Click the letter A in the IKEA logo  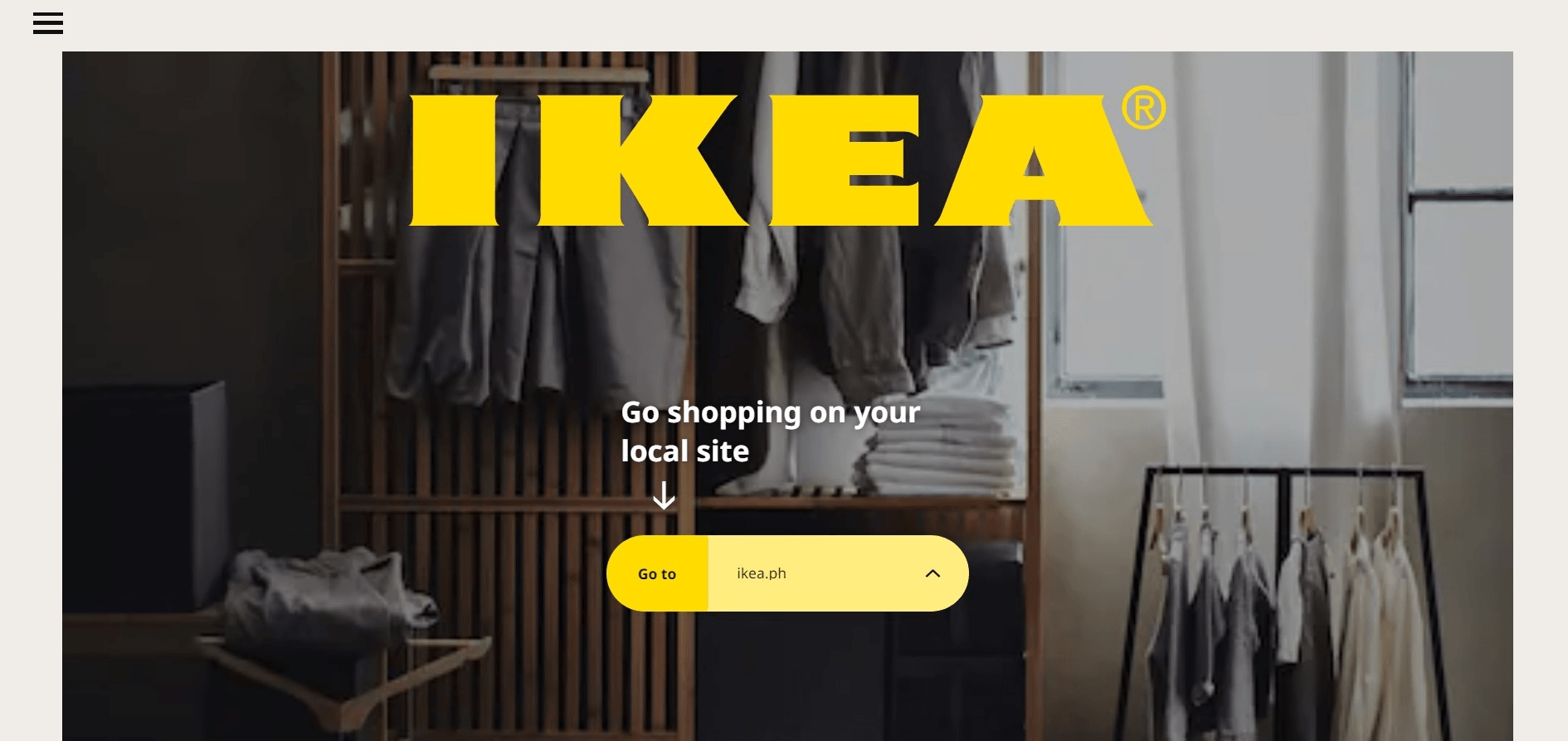(x=1044, y=160)
